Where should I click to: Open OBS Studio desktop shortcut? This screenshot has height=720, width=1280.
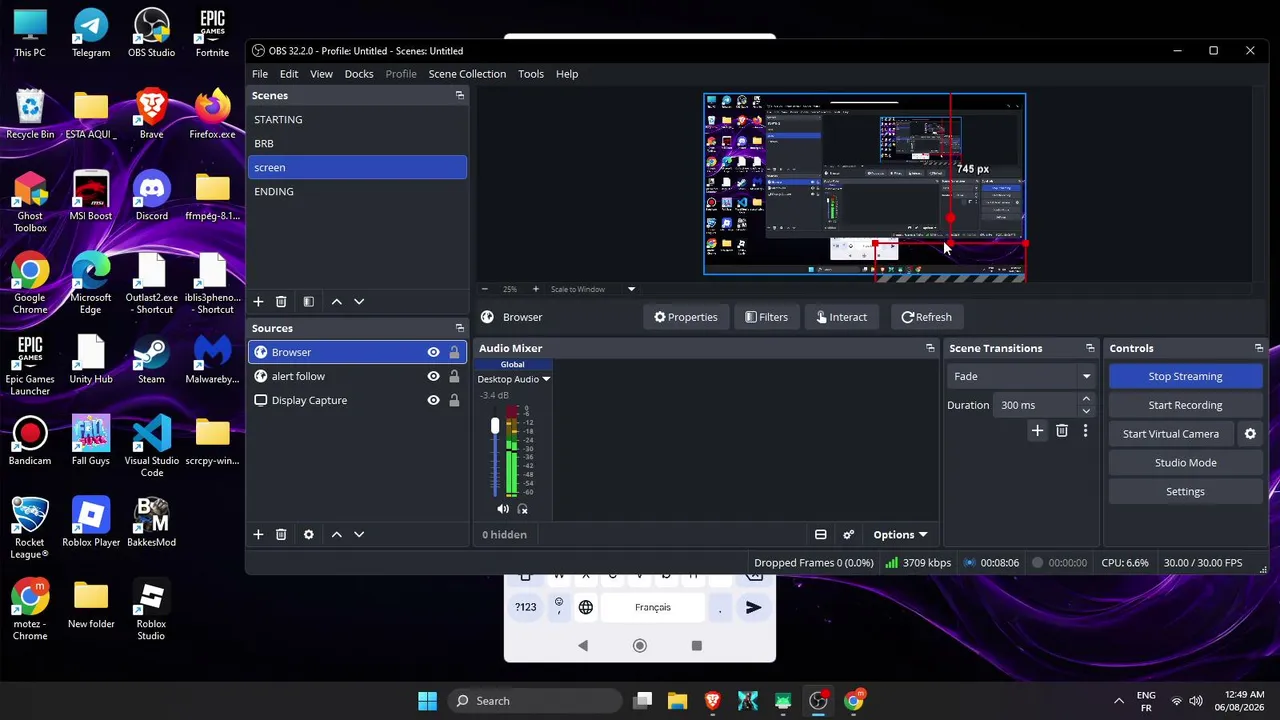[151, 33]
